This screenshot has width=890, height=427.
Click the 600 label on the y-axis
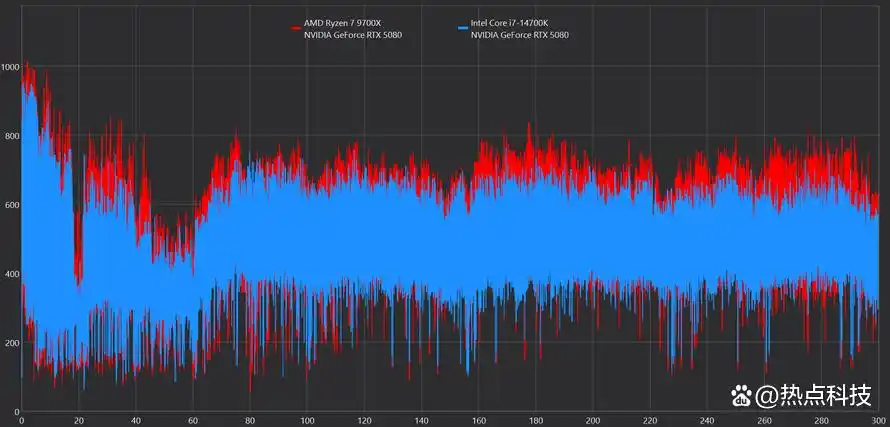(10, 205)
